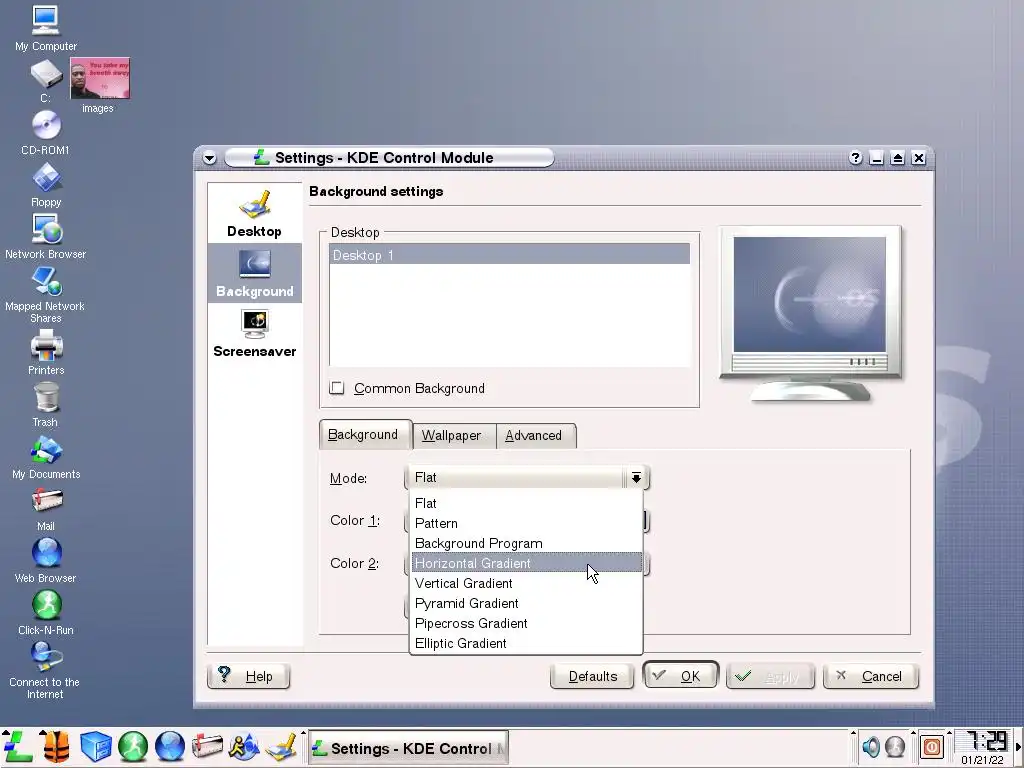This screenshot has width=1024, height=768.
Task: Click the green running man taskbar icon
Action: pos(133,746)
